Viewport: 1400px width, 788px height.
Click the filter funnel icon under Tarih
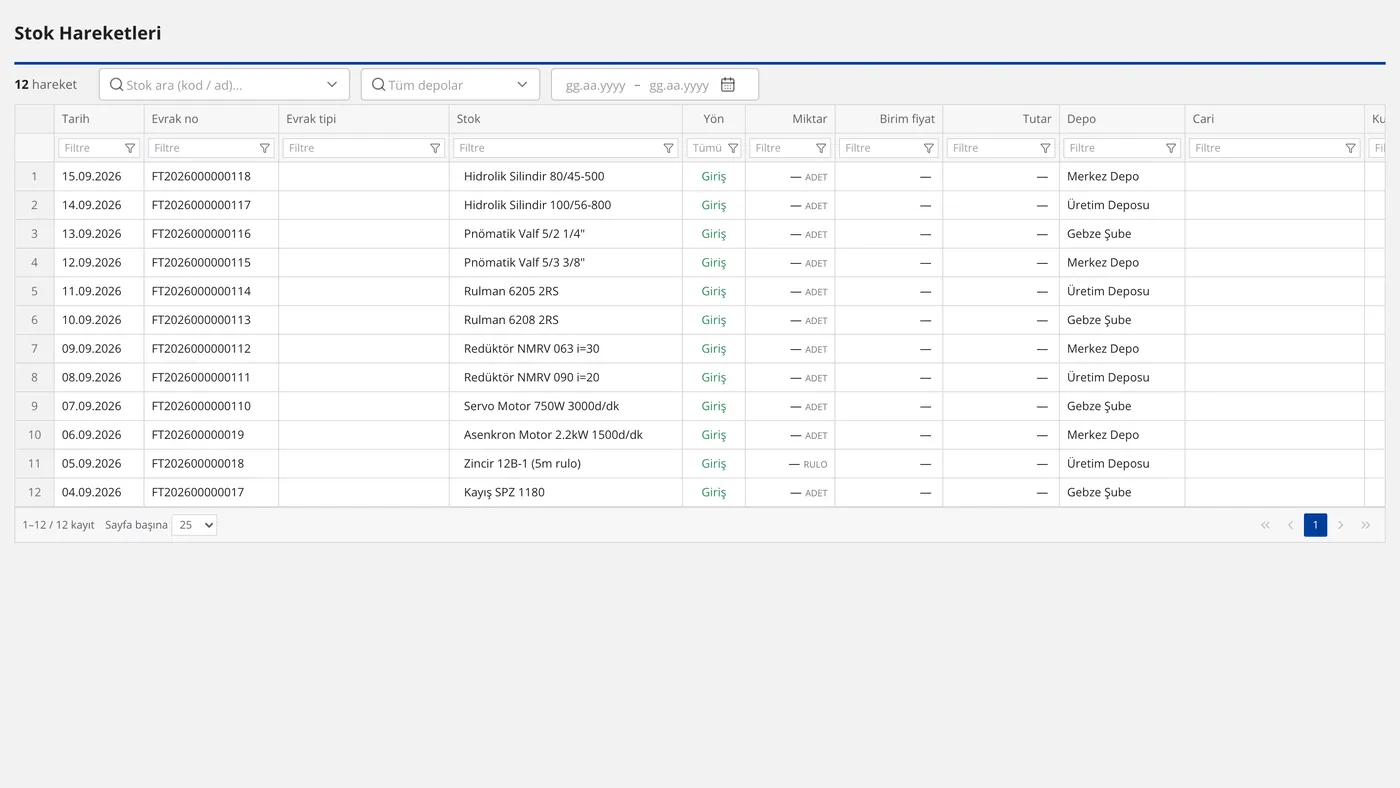(x=130, y=148)
